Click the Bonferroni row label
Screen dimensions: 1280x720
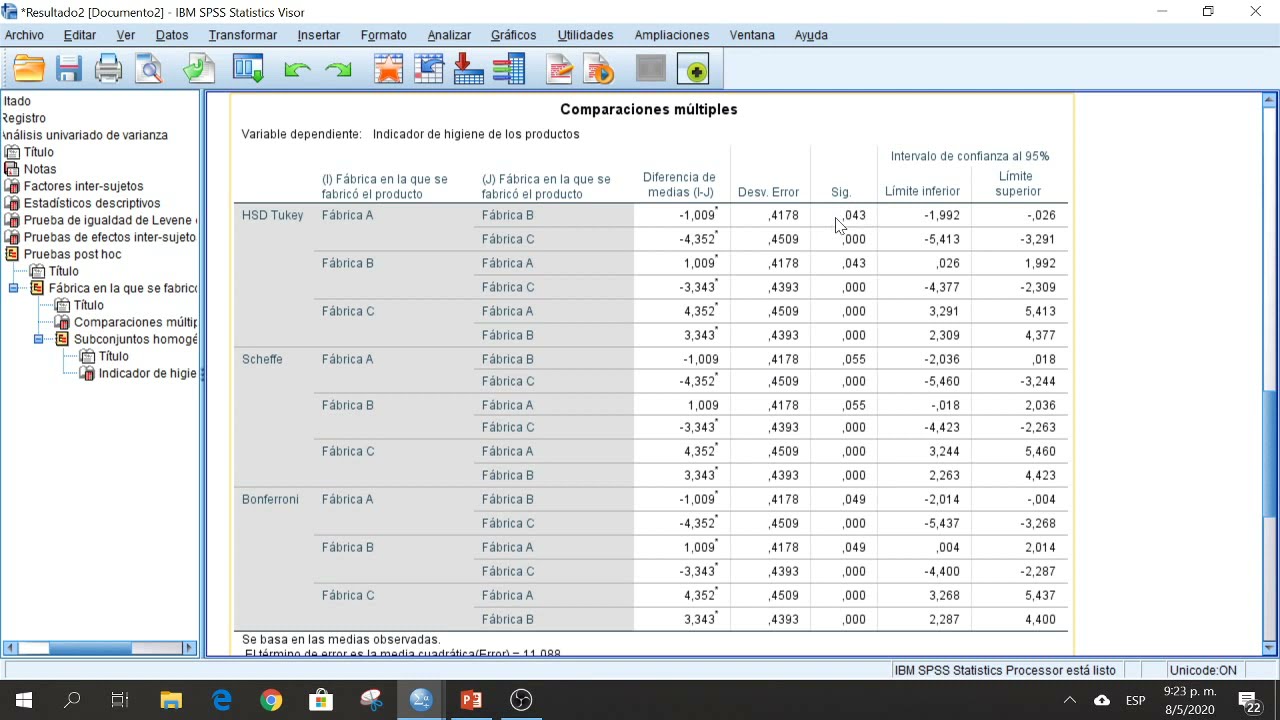click(270, 499)
